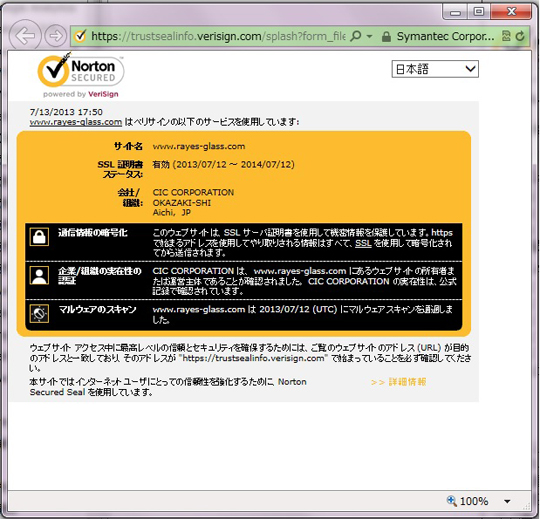Open the 日本語 language dropdown
The width and height of the screenshot is (540, 519).
pos(435,69)
